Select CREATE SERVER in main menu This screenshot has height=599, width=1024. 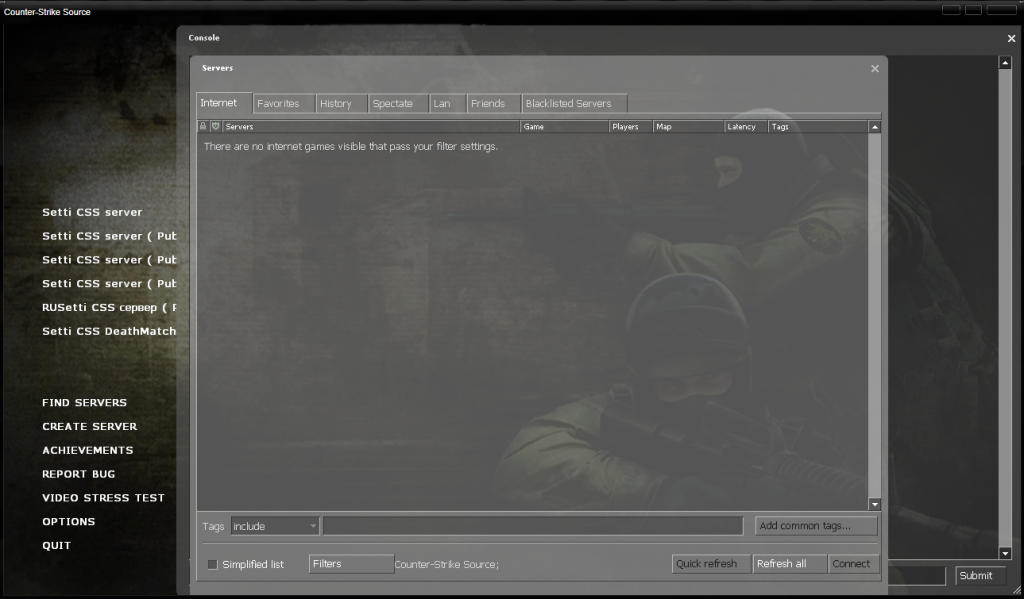(x=89, y=427)
